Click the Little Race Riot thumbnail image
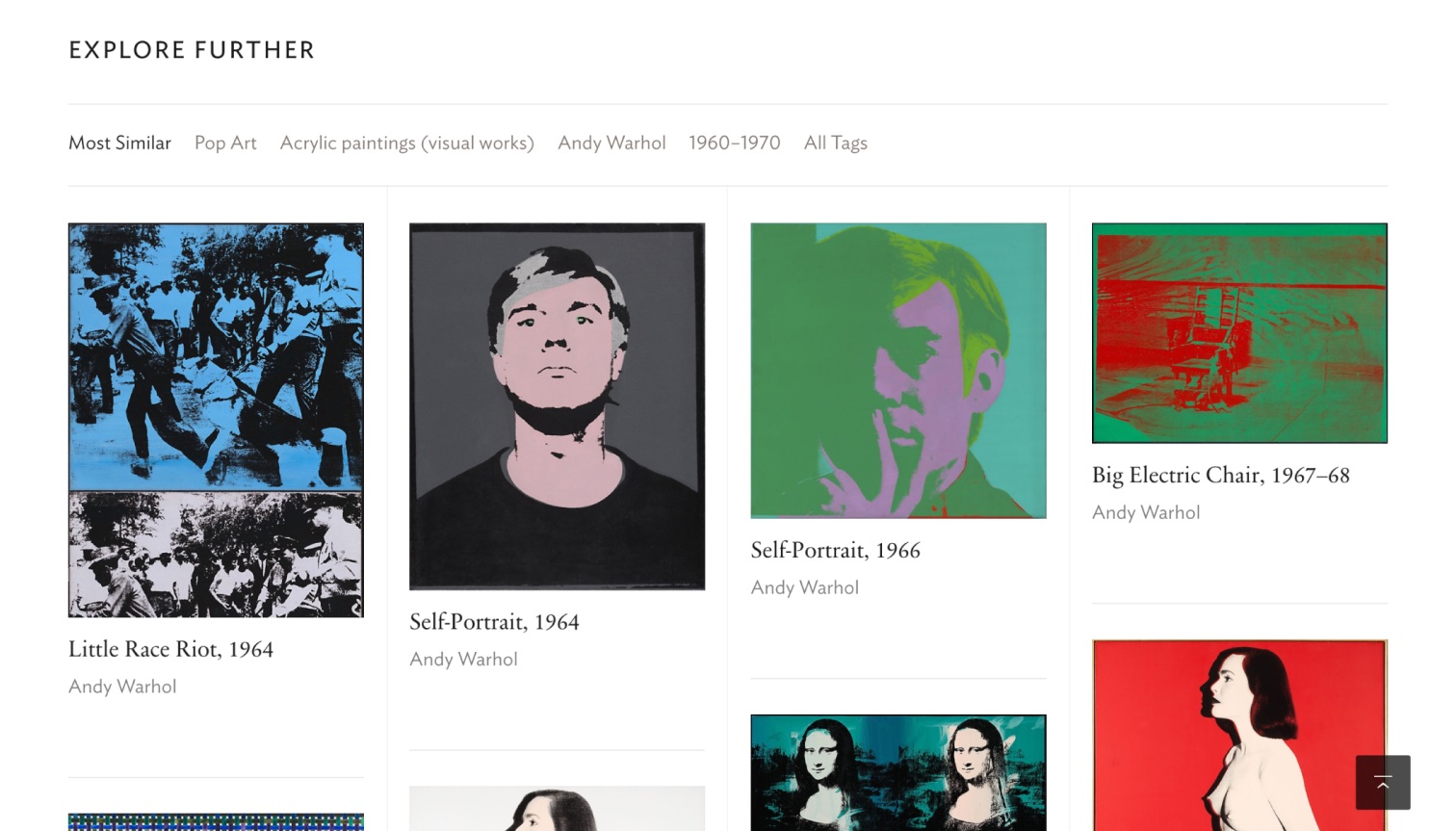The width and height of the screenshot is (1456, 831). tap(215, 420)
